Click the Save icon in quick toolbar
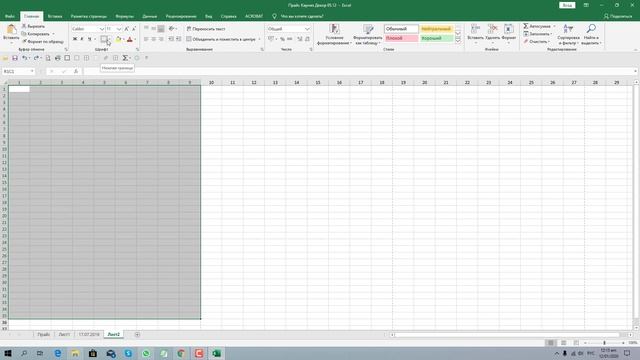The image size is (640, 360). coord(15,58)
